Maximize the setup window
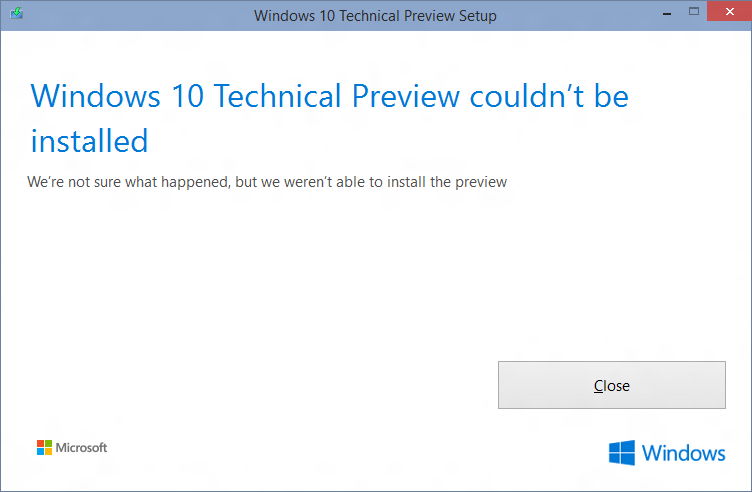The width and height of the screenshot is (752, 492). pos(693,12)
